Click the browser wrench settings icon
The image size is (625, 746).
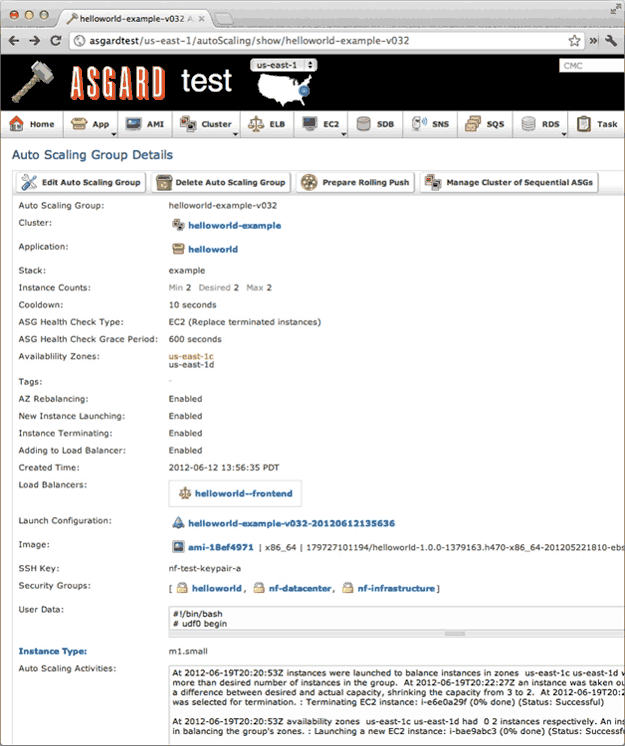611,40
